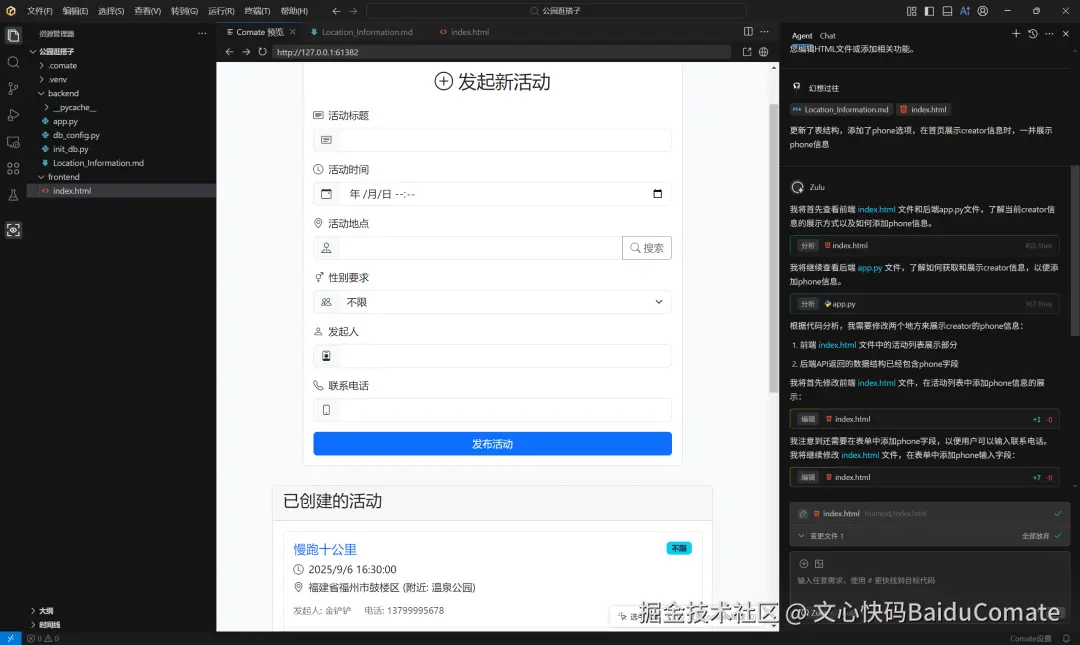Select db_config.py in the file tree

(x=76, y=135)
